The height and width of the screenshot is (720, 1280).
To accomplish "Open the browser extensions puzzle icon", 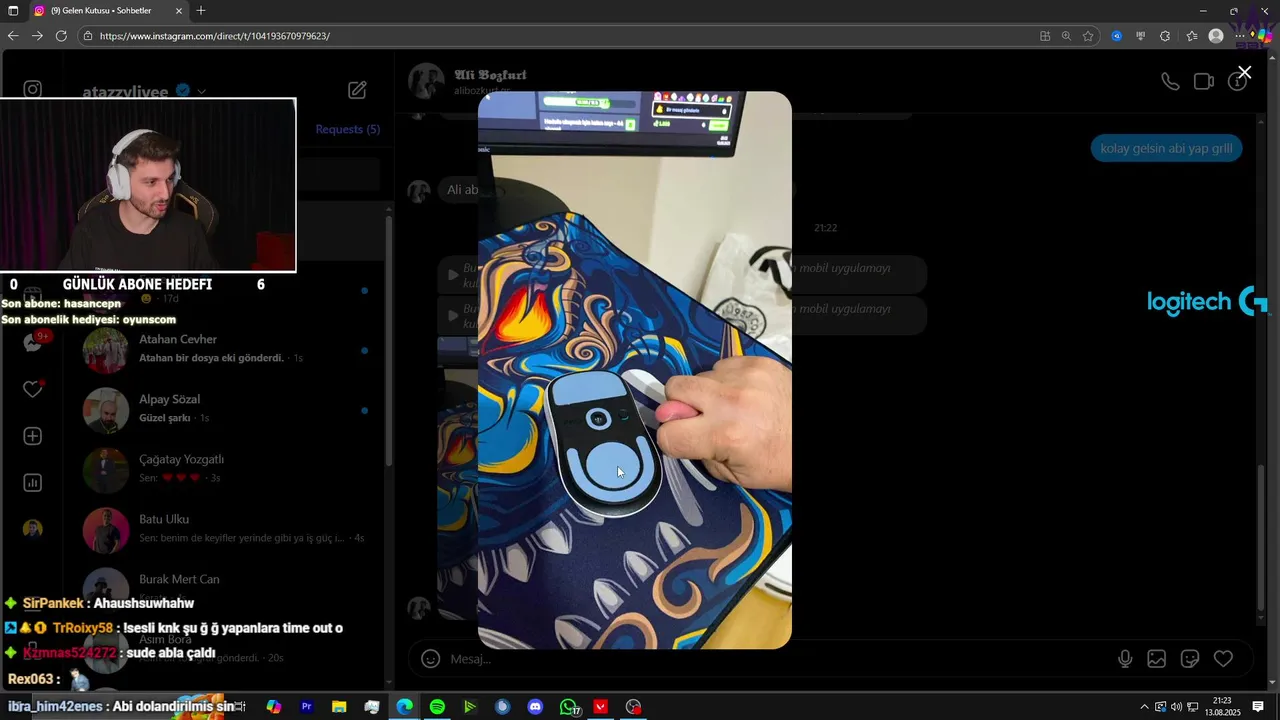I will [x=1165, y=36].
